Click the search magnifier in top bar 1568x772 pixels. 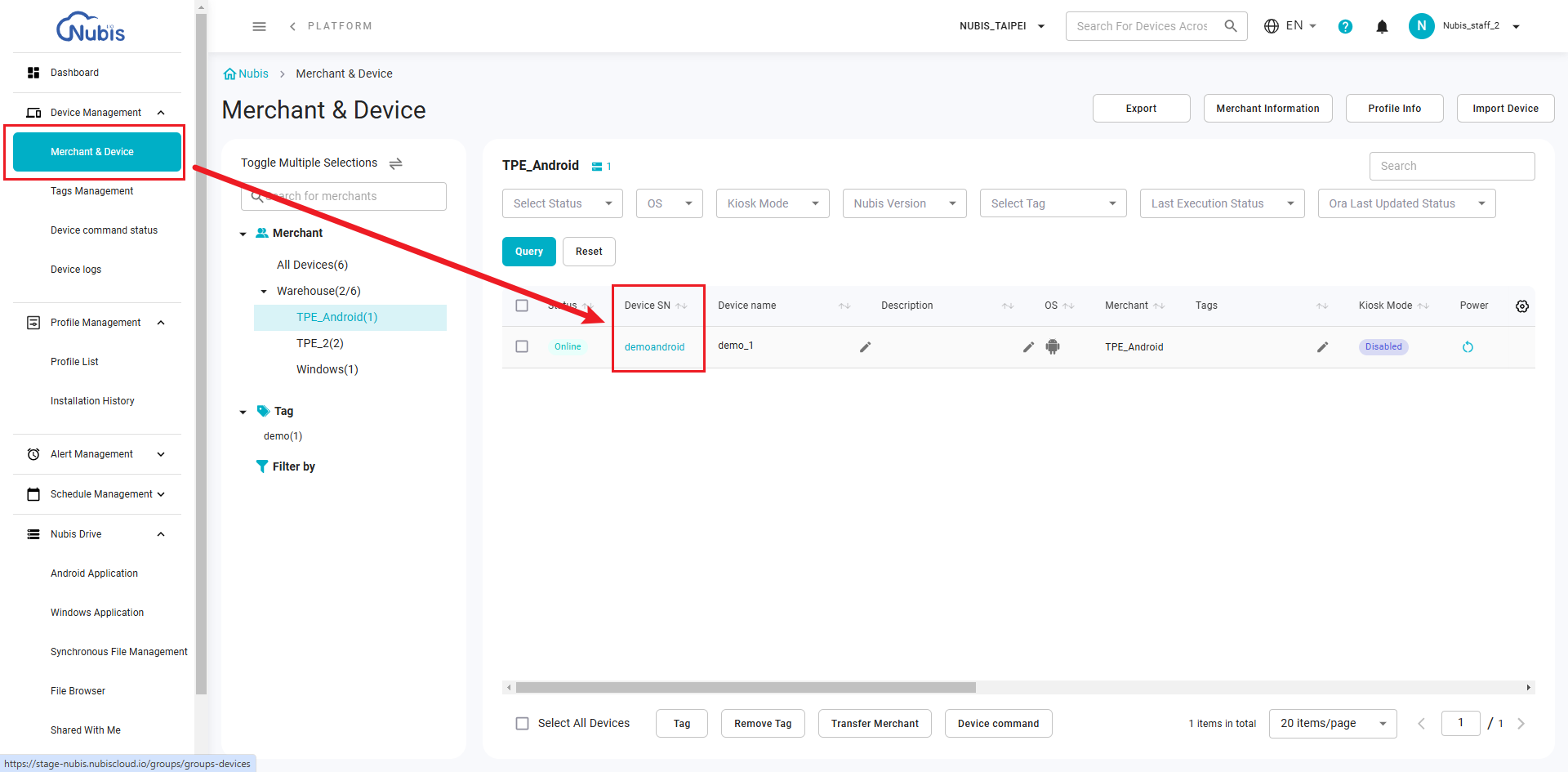1230,26
